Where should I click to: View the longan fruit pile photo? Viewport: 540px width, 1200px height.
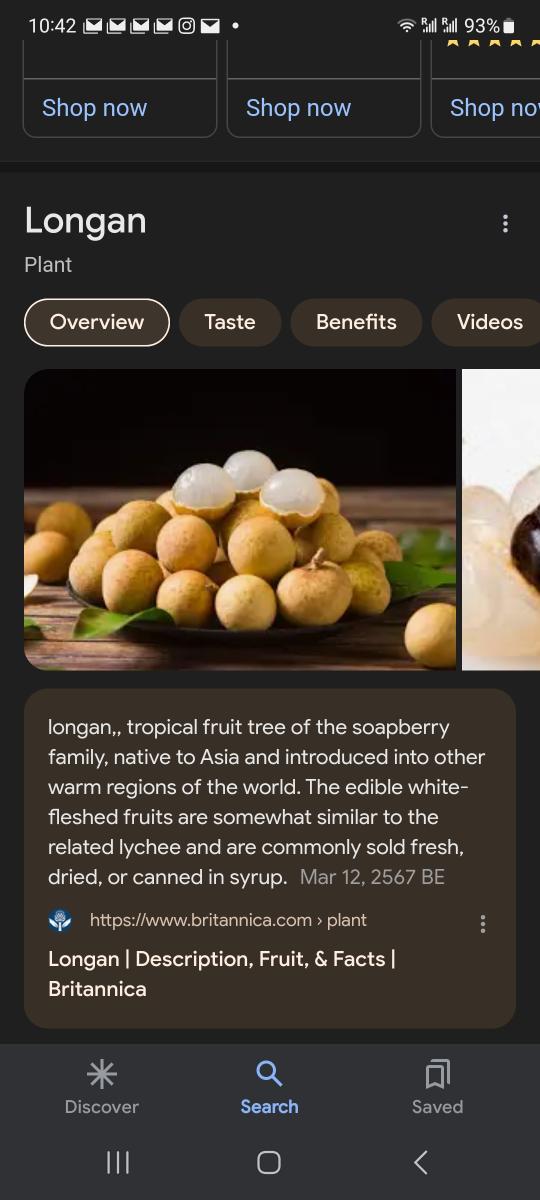[240, 520]
